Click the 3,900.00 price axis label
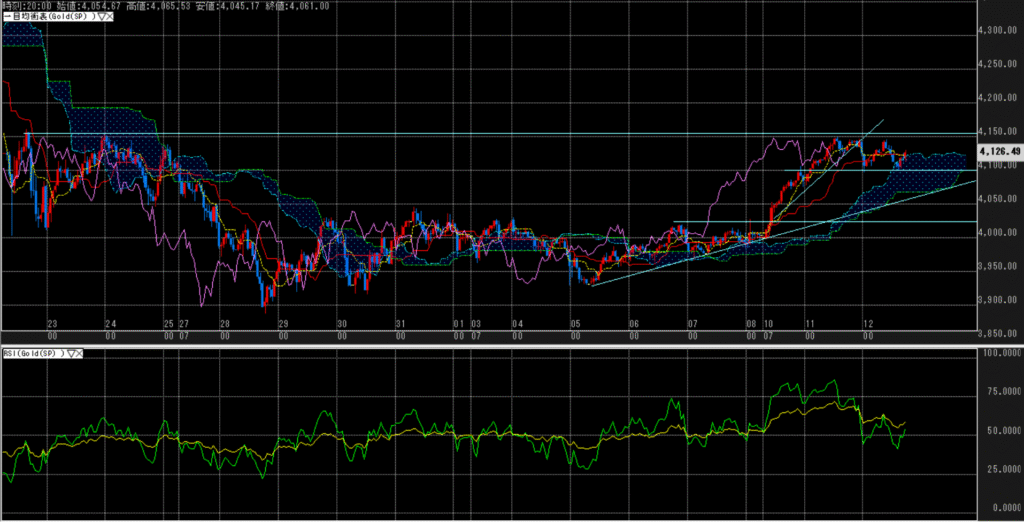 [1000, 300]
